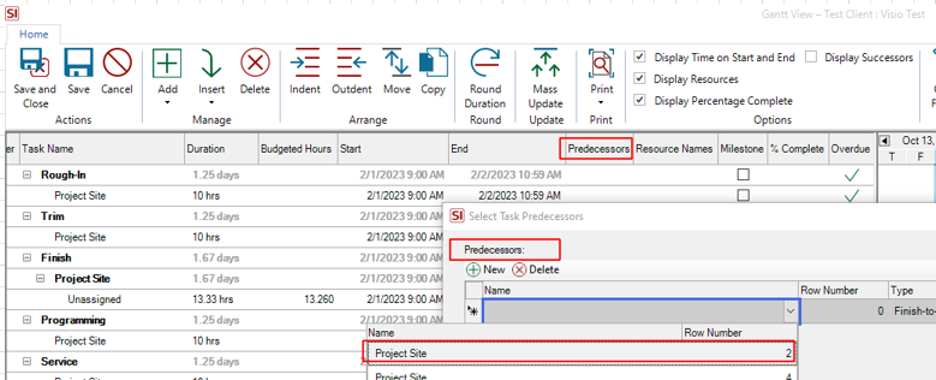Enable the Display Successors checkbox
Viewport: 936px width, 380px height.
point(811,57)
